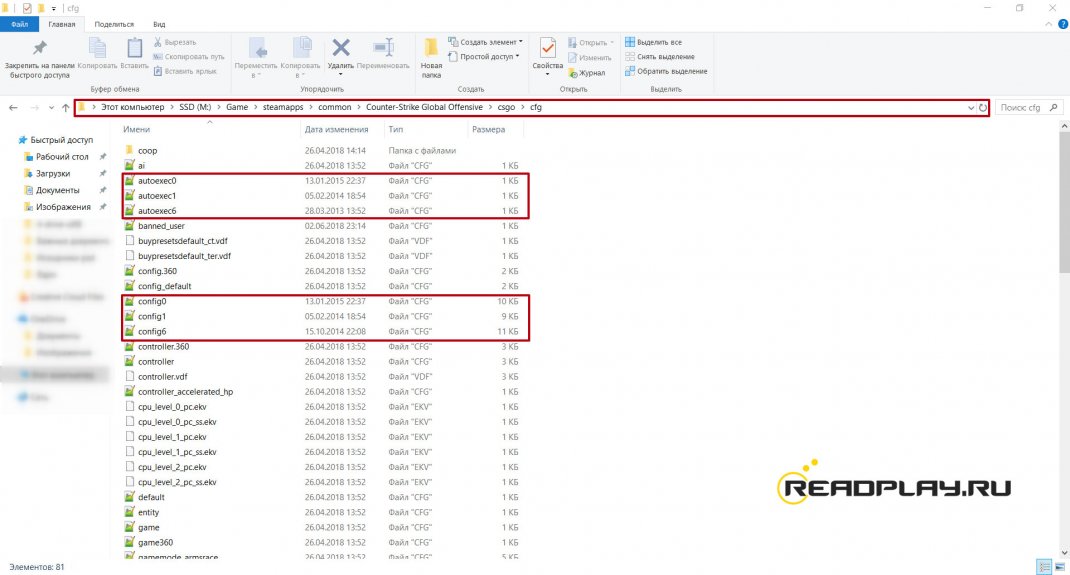Open Create item (Создать элемент) dropdown
This screenshot has height=575, width=1070.
pos(485,42)
